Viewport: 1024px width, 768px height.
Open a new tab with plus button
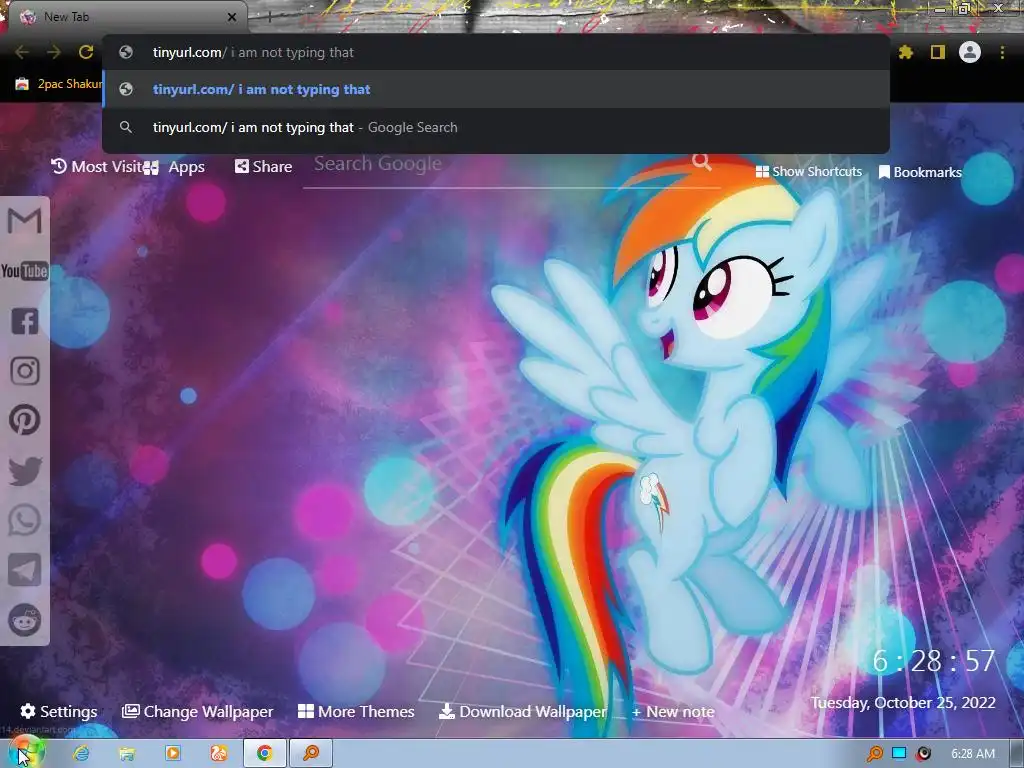[269, 17]
